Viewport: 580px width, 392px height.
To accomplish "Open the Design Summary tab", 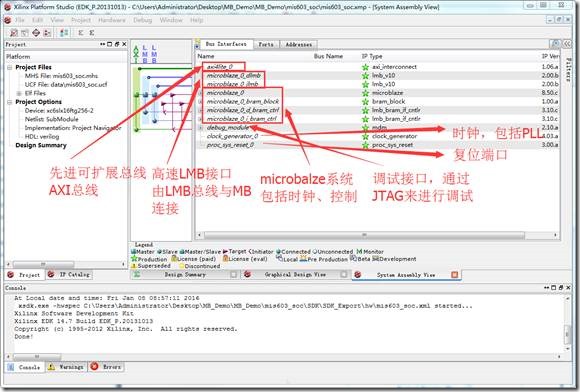I will [185, 274].
